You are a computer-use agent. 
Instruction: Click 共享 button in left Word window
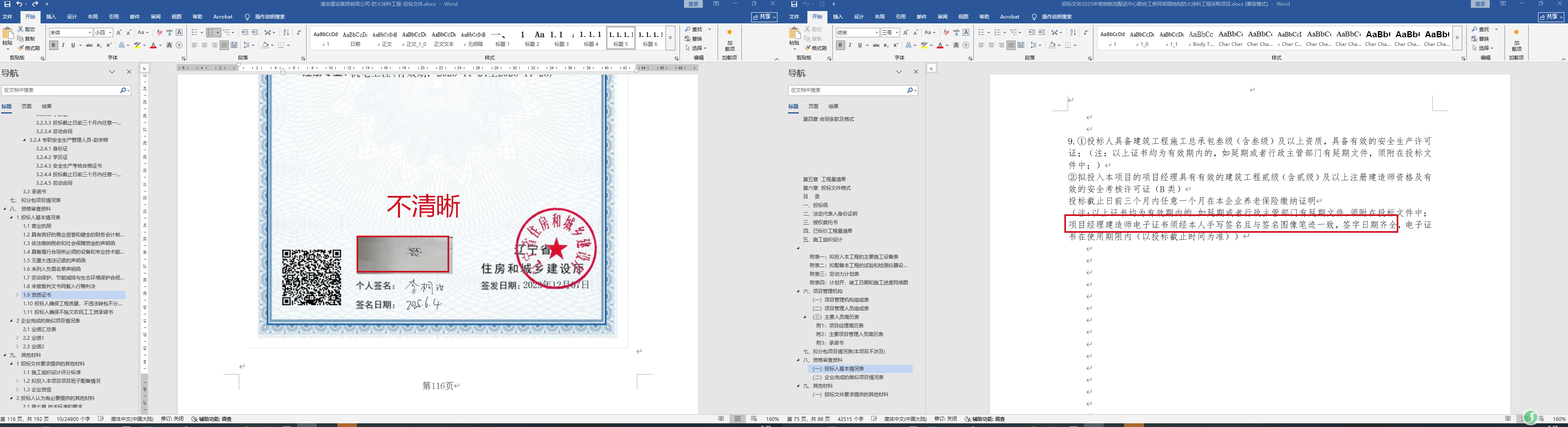point(764,16)
